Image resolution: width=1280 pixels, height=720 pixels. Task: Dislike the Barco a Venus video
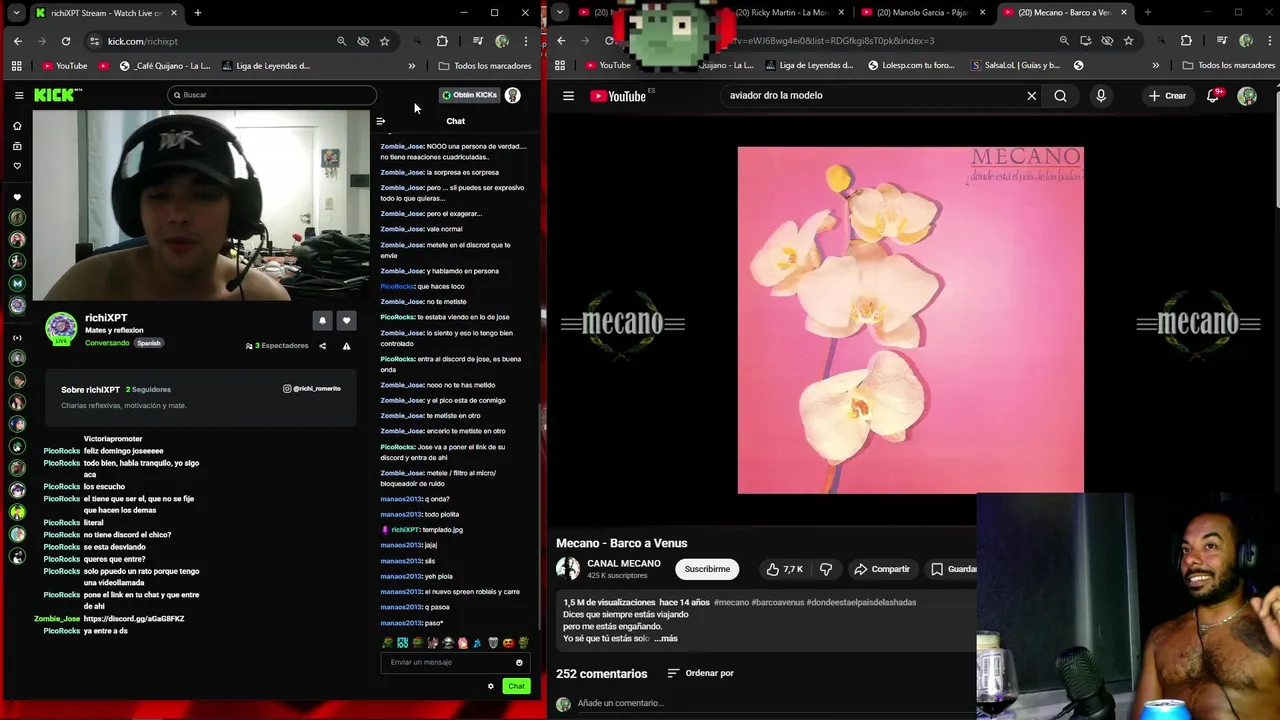pos(826,569)
